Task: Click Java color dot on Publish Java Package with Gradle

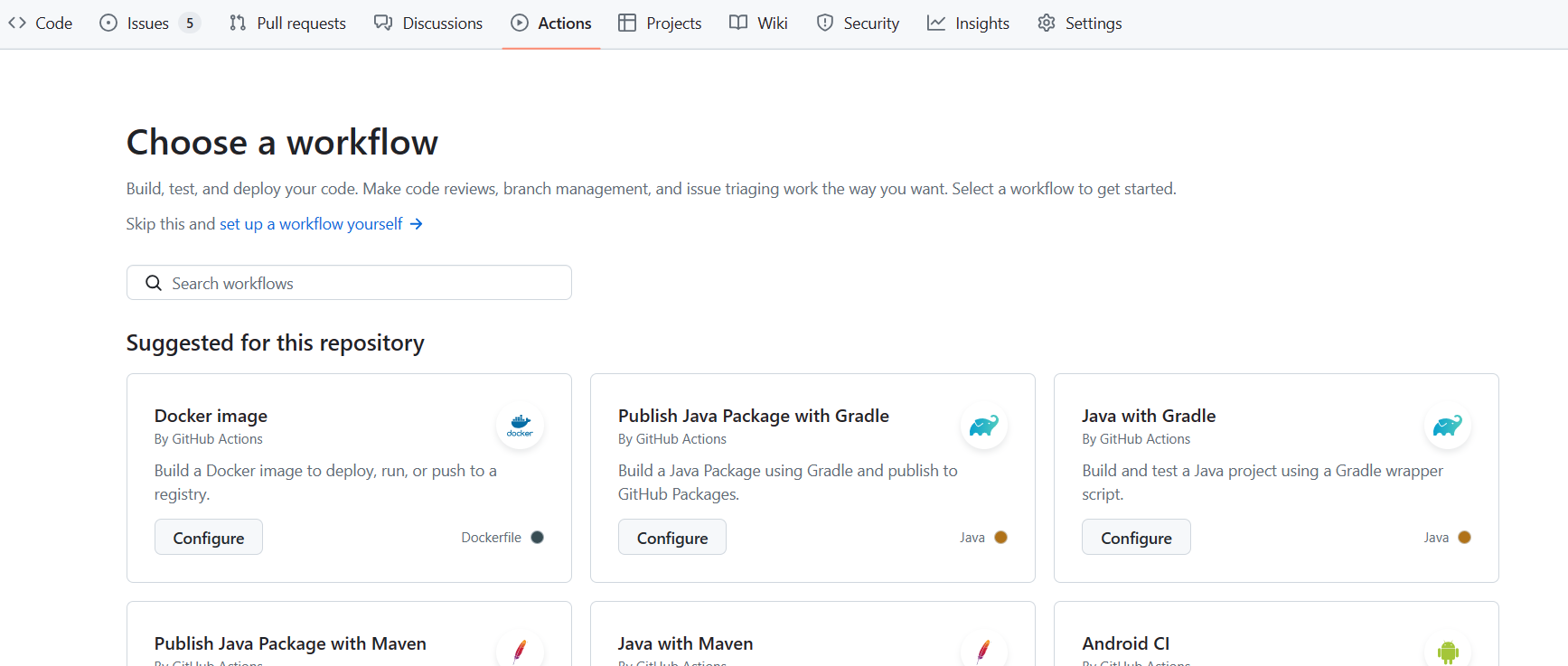Action: [1000, 538]
